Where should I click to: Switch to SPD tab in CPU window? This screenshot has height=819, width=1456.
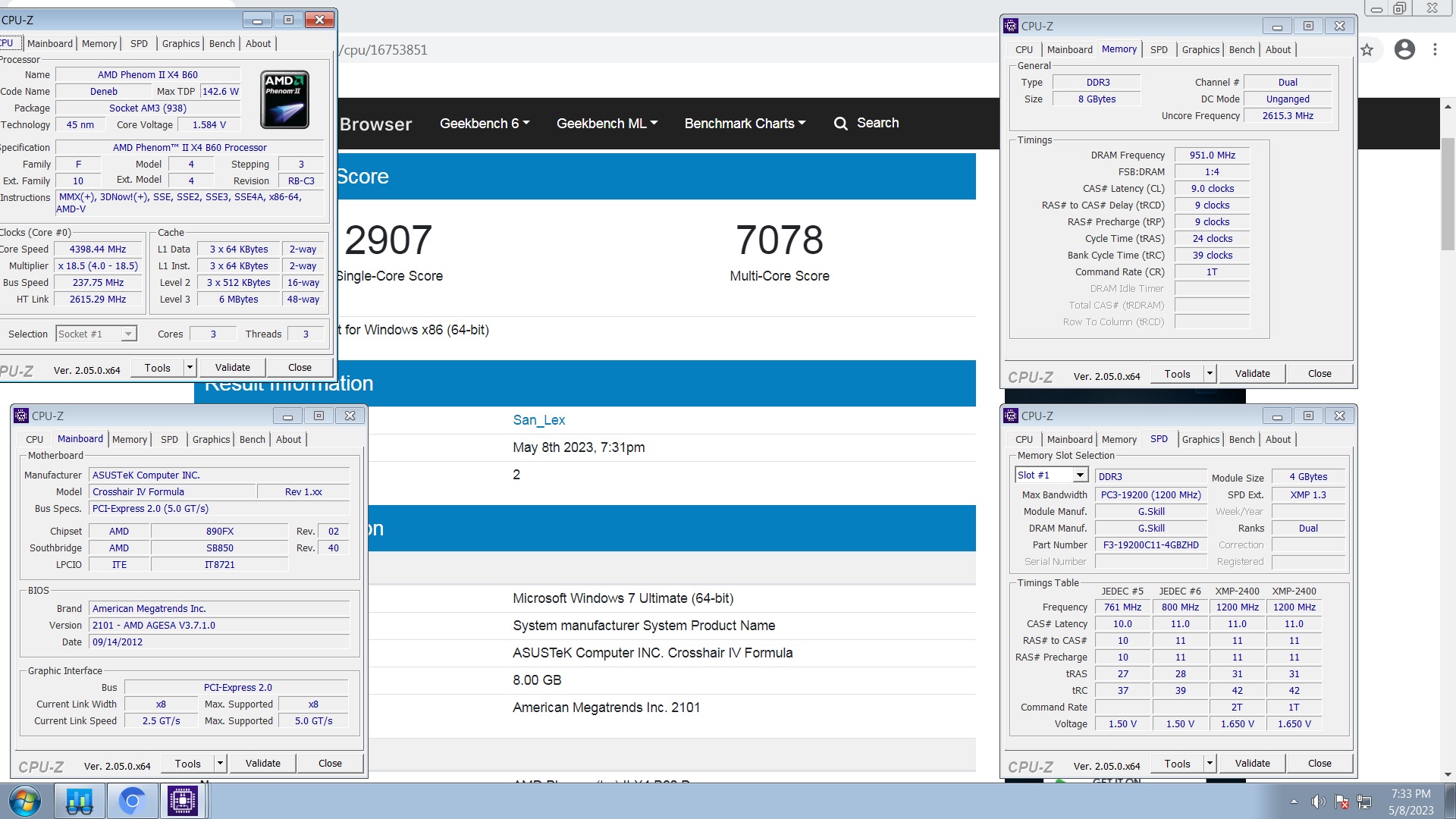(x=140, y=44)
